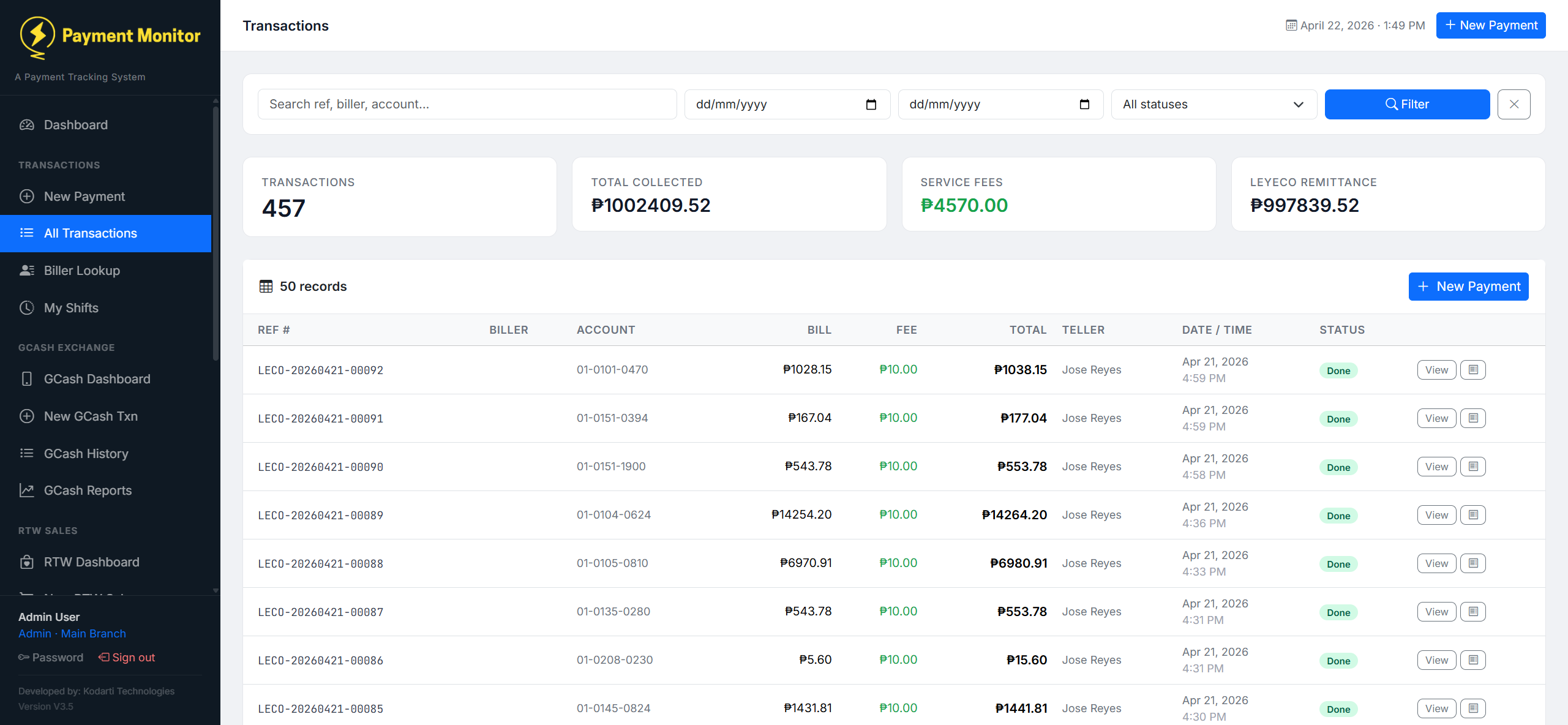1568x725 pixels.
Task: Click the search ref, biller, account field
Action: [467, 104]
